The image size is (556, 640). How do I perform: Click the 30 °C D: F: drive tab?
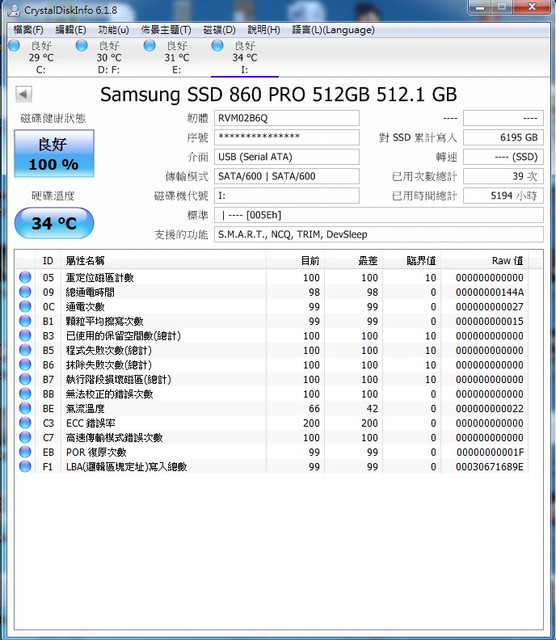coord(109,57)
